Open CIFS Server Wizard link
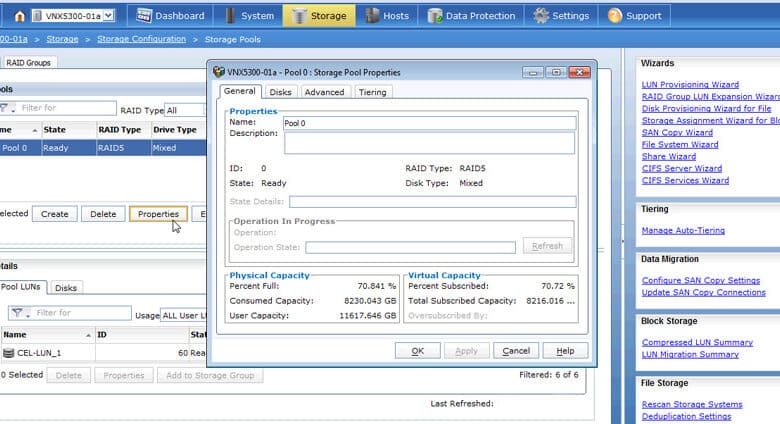 [x=682, y=168]
